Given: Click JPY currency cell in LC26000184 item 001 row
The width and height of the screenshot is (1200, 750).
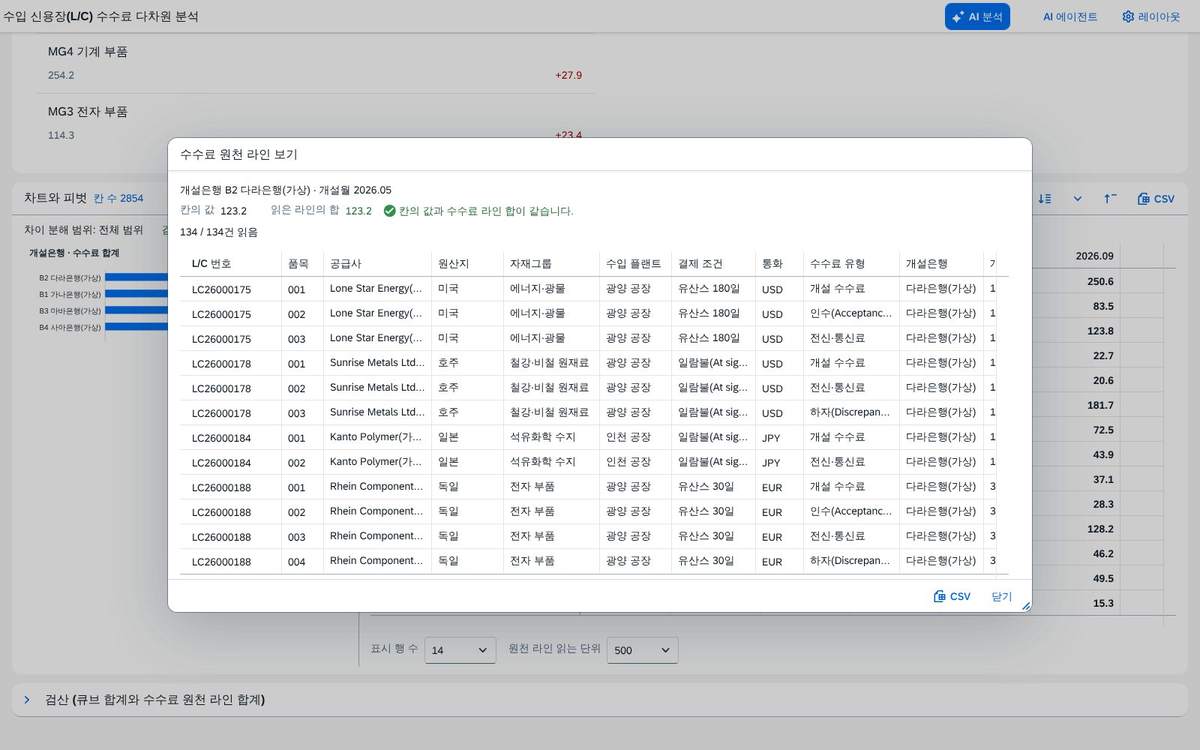Looking at the screenshot, I should (779, 437).
